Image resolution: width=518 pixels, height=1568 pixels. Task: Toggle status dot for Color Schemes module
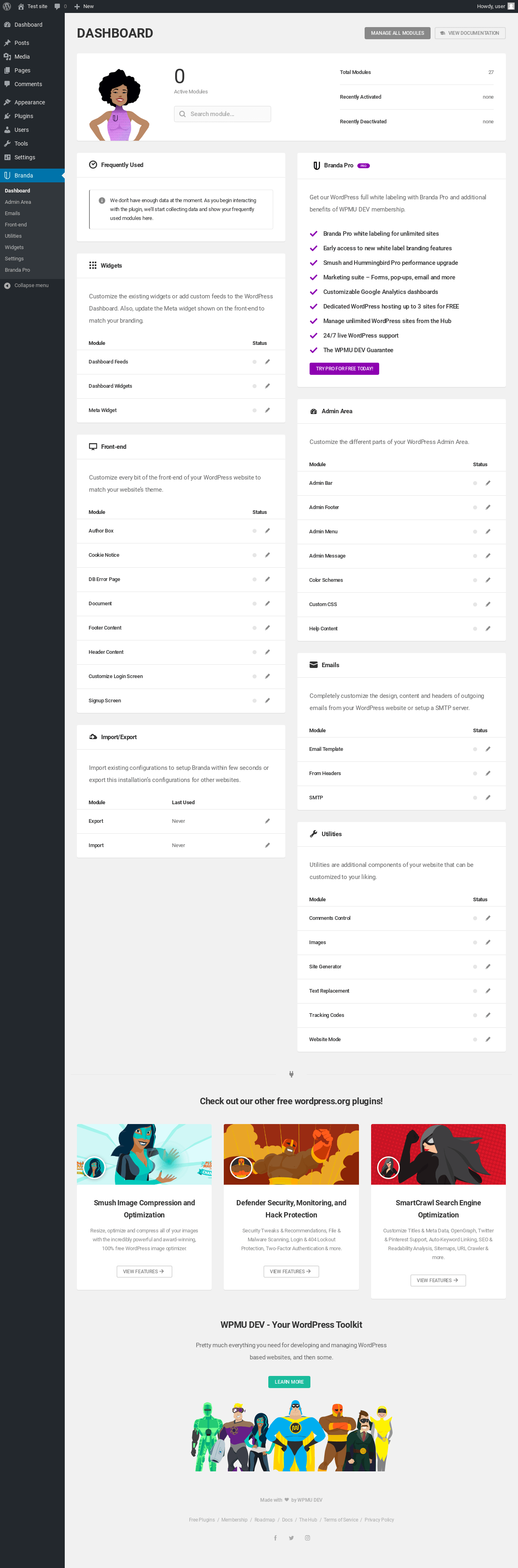[x=475, y=580]
